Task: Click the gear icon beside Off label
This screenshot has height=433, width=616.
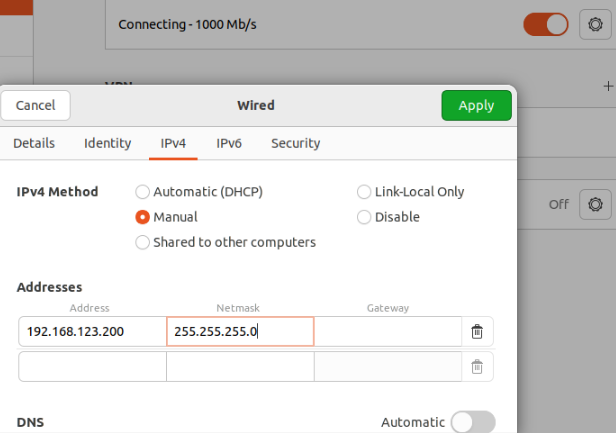Action: (595, 204)
